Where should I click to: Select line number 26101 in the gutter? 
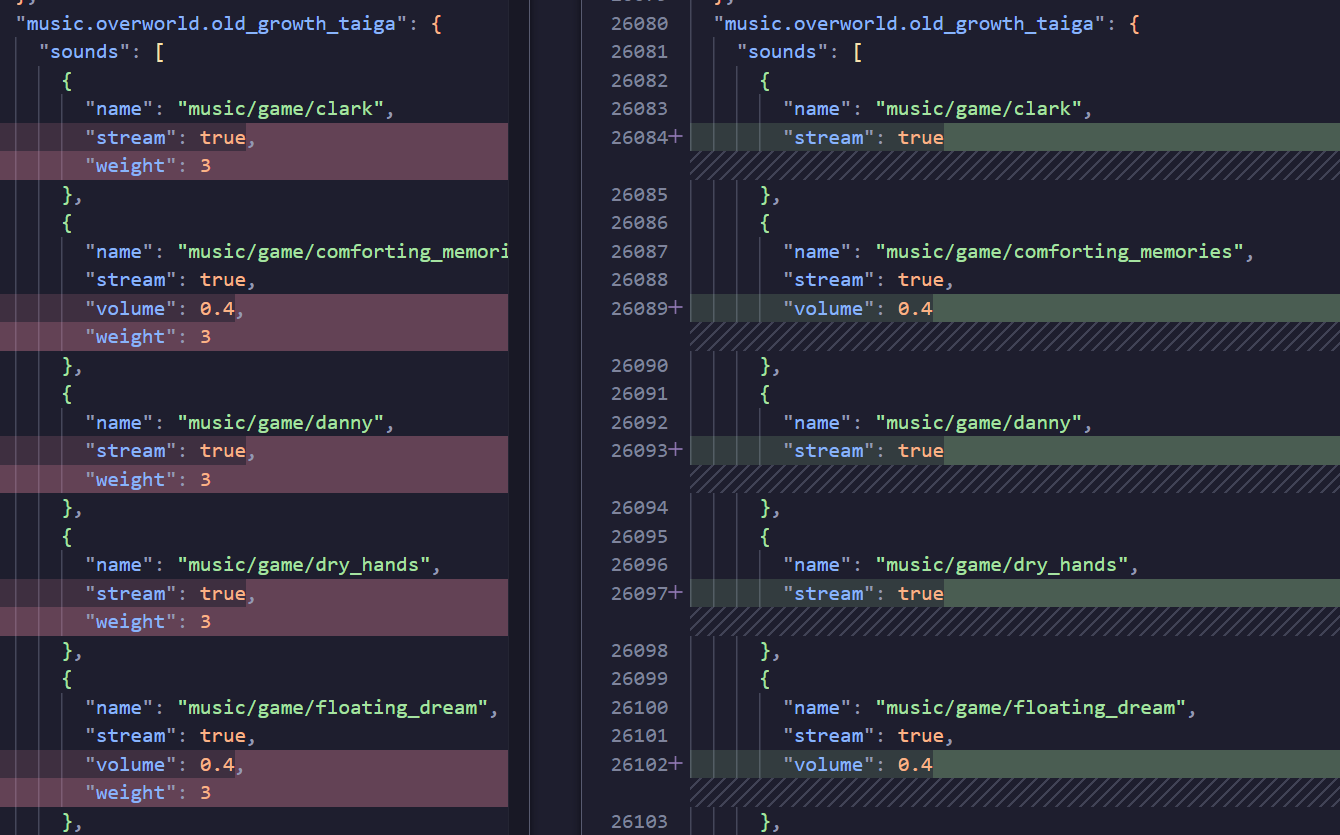tap(640, 736)
